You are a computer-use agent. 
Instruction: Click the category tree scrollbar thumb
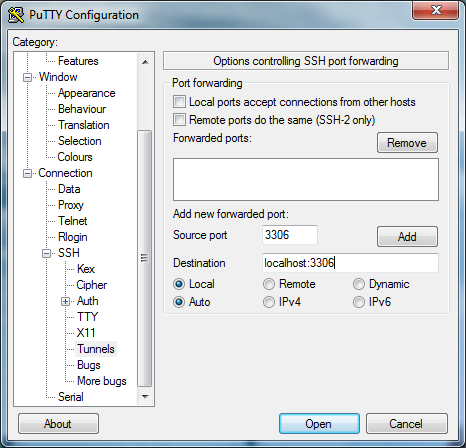(x=145, y=258)
